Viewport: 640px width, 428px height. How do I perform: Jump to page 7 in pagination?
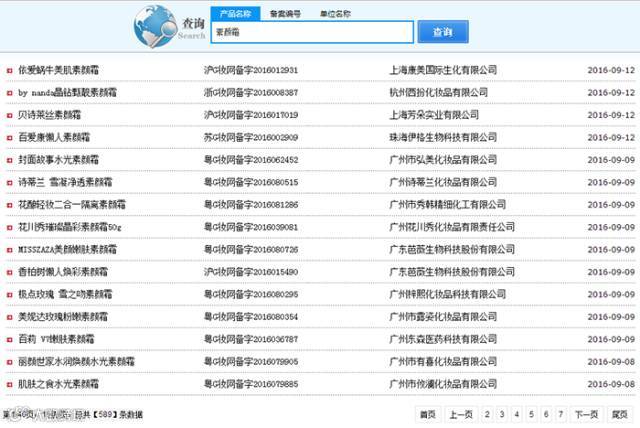pyautogui.click(x=561, y=415)
